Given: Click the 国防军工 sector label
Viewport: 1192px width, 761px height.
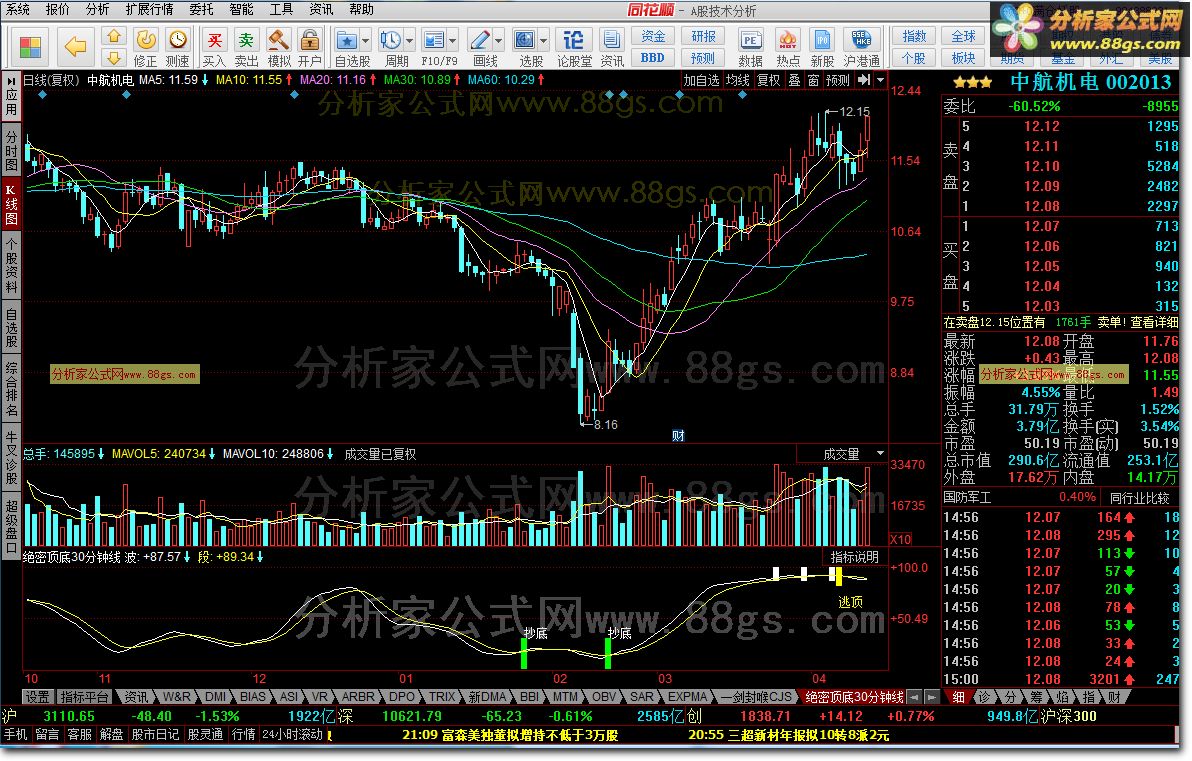Looking at the screenshot, I should coord(967,497).
